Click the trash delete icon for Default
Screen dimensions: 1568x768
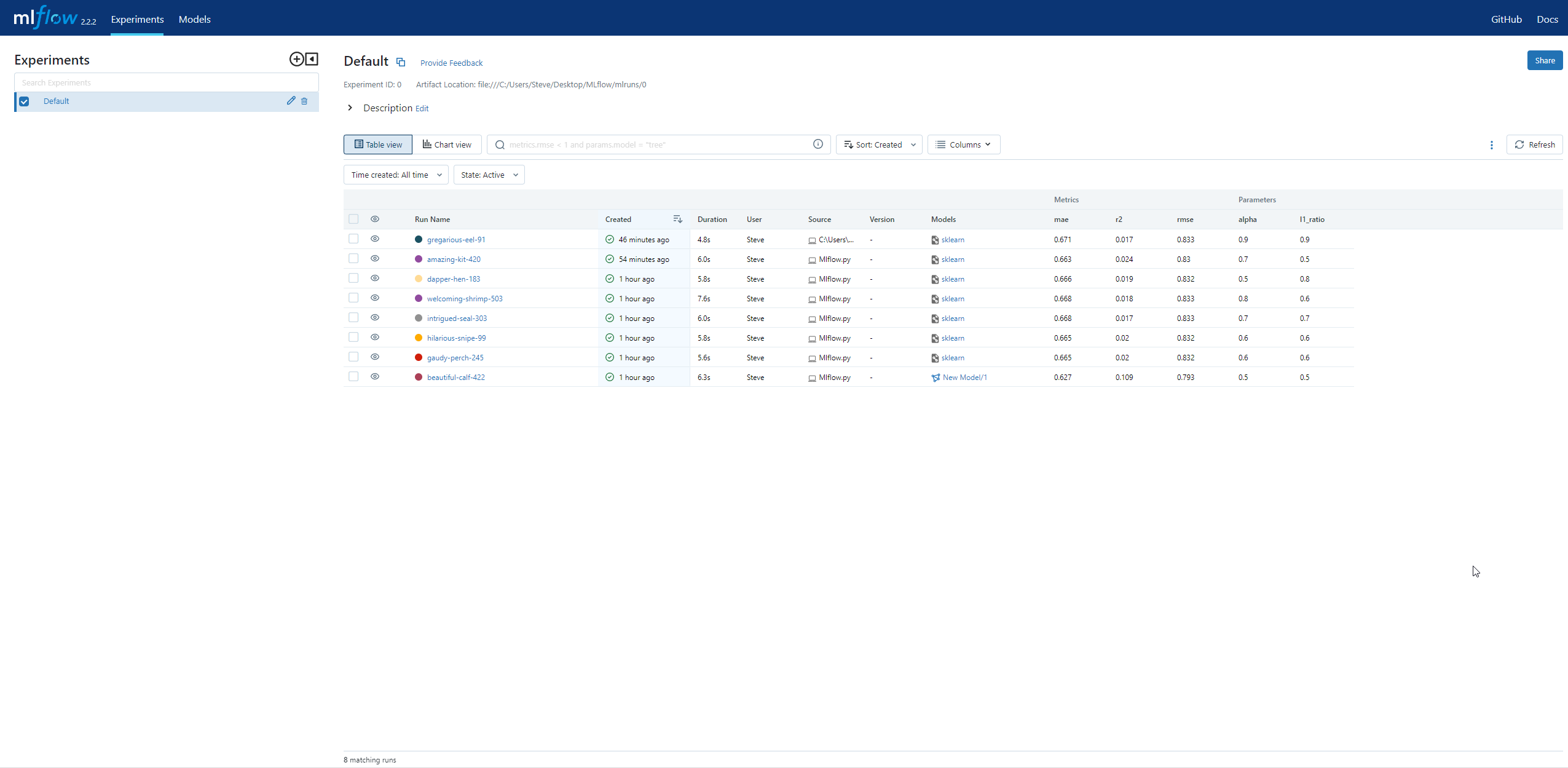pyautogui.click(x=304, y=101)
